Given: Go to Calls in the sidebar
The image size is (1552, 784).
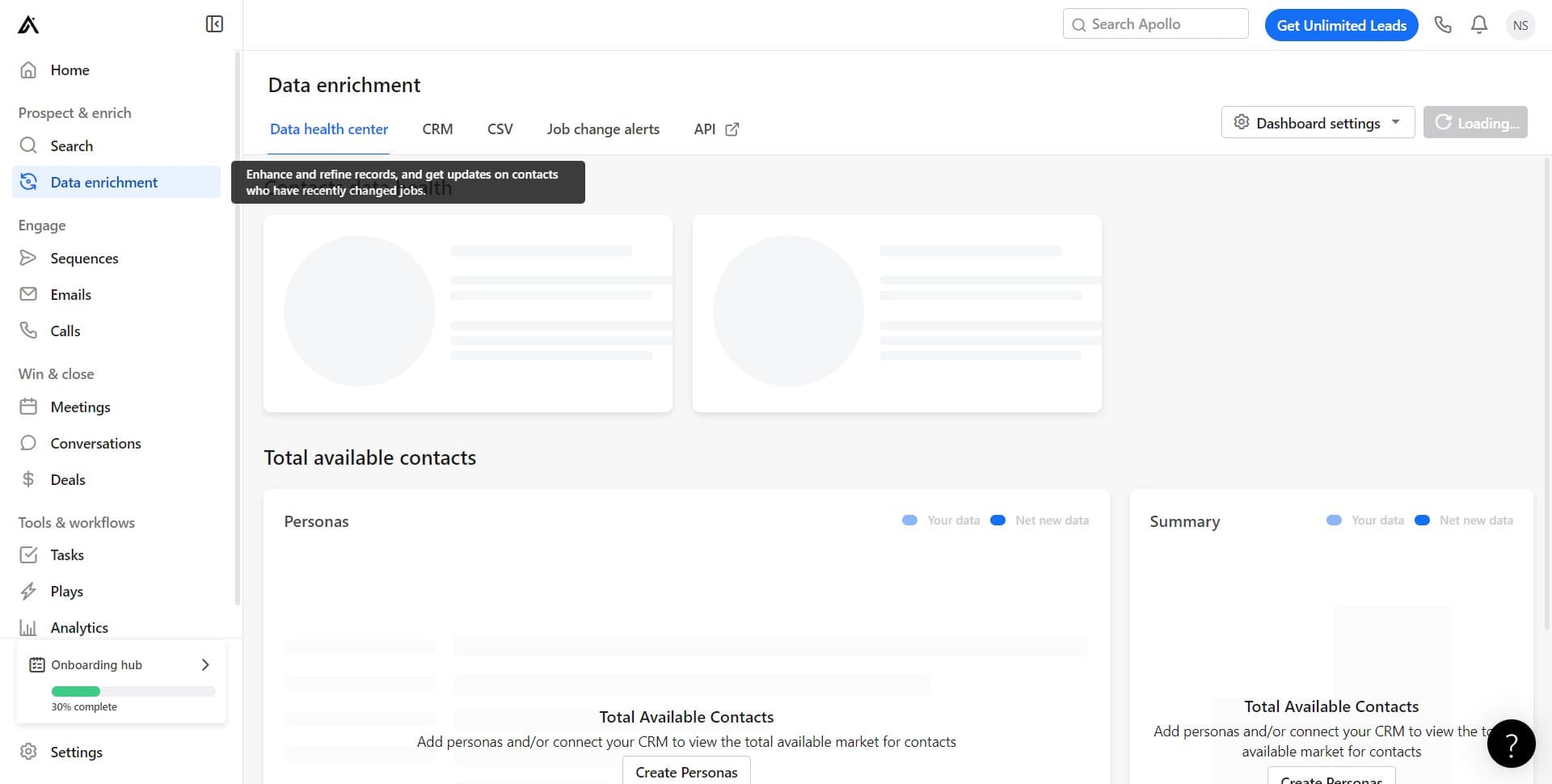Looking at the screenshot, I should click(65, 331).
